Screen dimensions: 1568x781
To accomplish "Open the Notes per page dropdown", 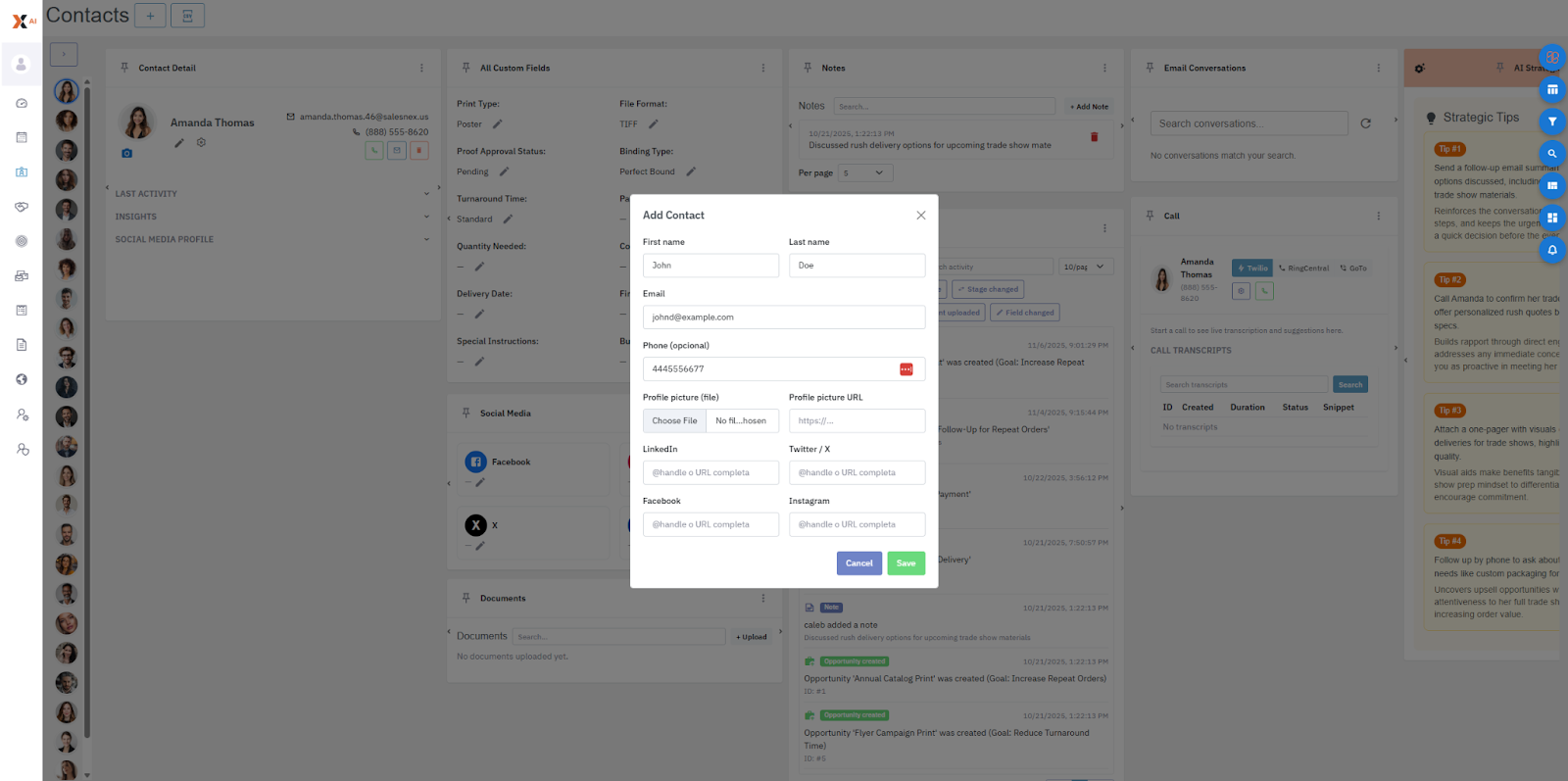I will 864,173.
